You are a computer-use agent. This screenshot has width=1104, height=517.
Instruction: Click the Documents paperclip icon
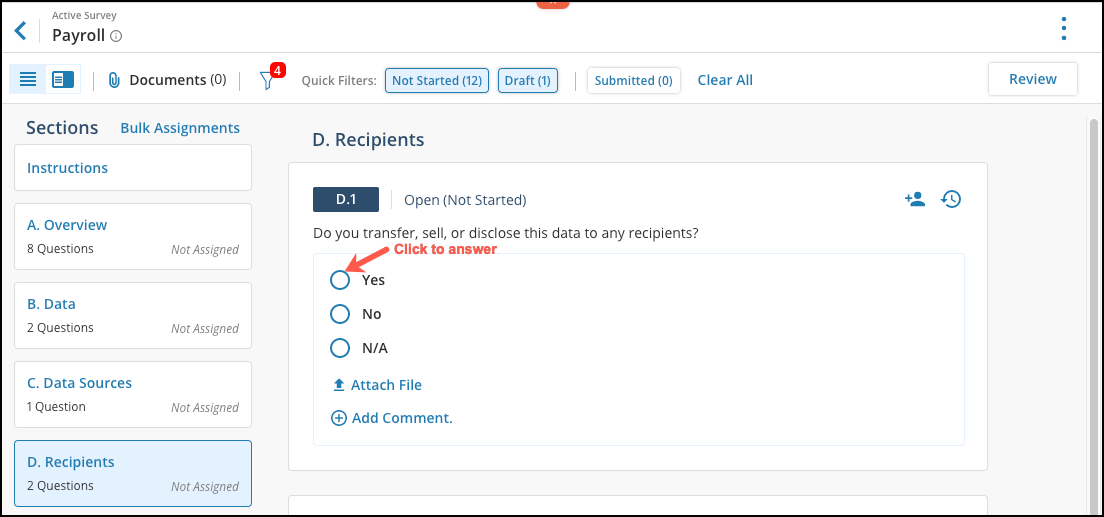click(x=113, y=80)
